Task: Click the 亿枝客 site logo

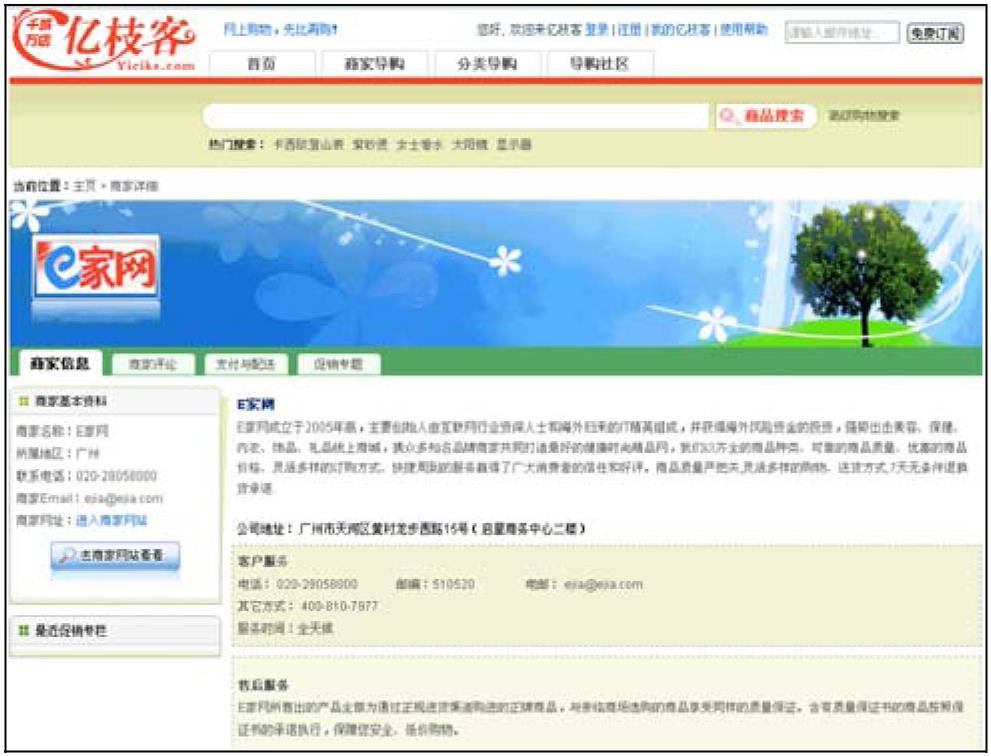Action: click(x=104, y=41)
